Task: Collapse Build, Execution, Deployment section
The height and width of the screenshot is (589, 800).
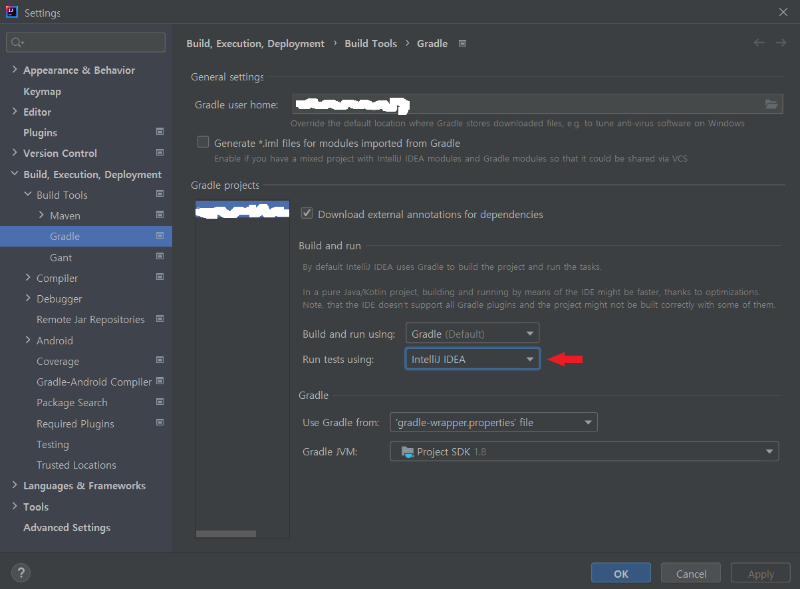Action: pyautogui.click(x=14, y=174)
